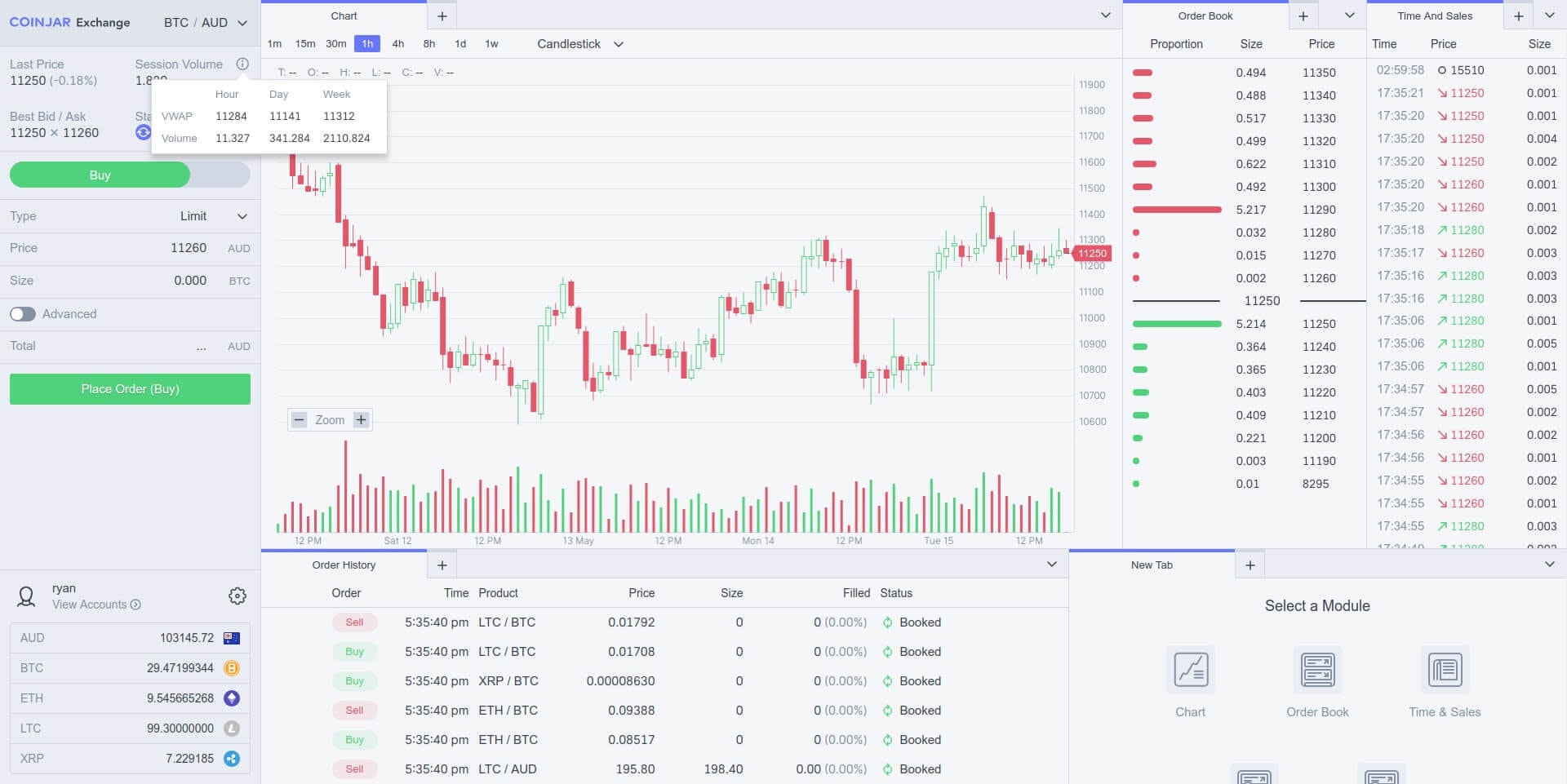
Task: Zoom out the chart with minus button
Action: coord(299,420)
